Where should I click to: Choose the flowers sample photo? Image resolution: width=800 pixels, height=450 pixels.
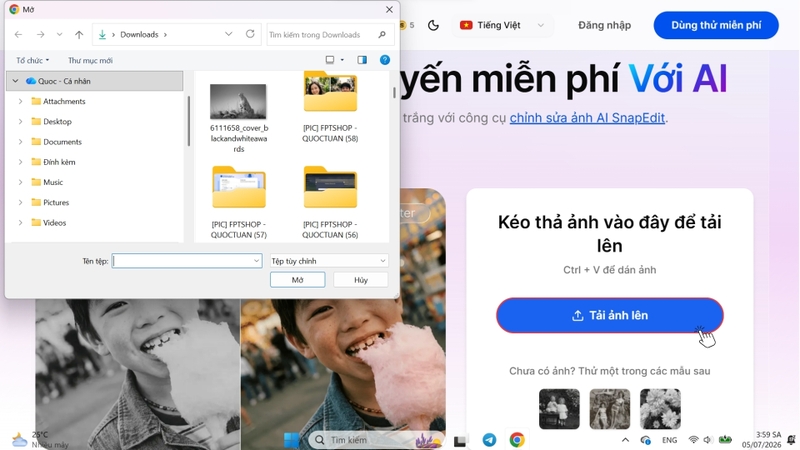[x=660, y=409]
